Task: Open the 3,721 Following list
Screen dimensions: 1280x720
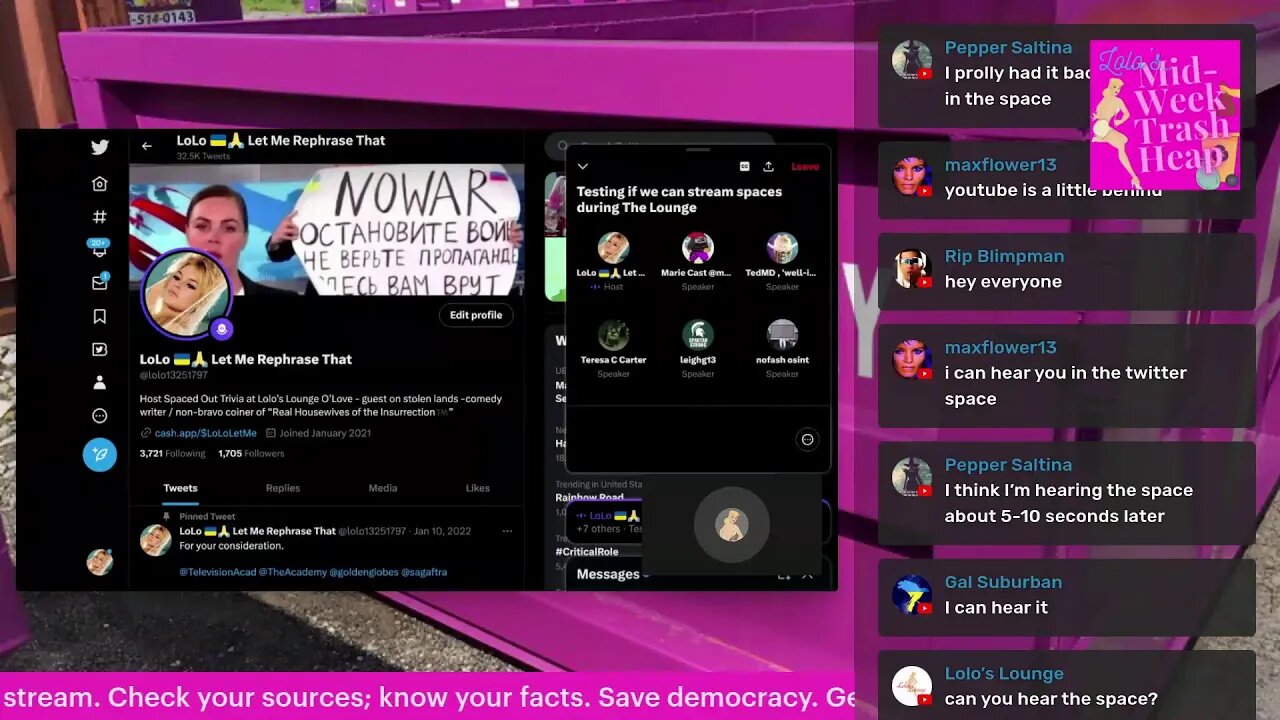Action: click(173, 453)
